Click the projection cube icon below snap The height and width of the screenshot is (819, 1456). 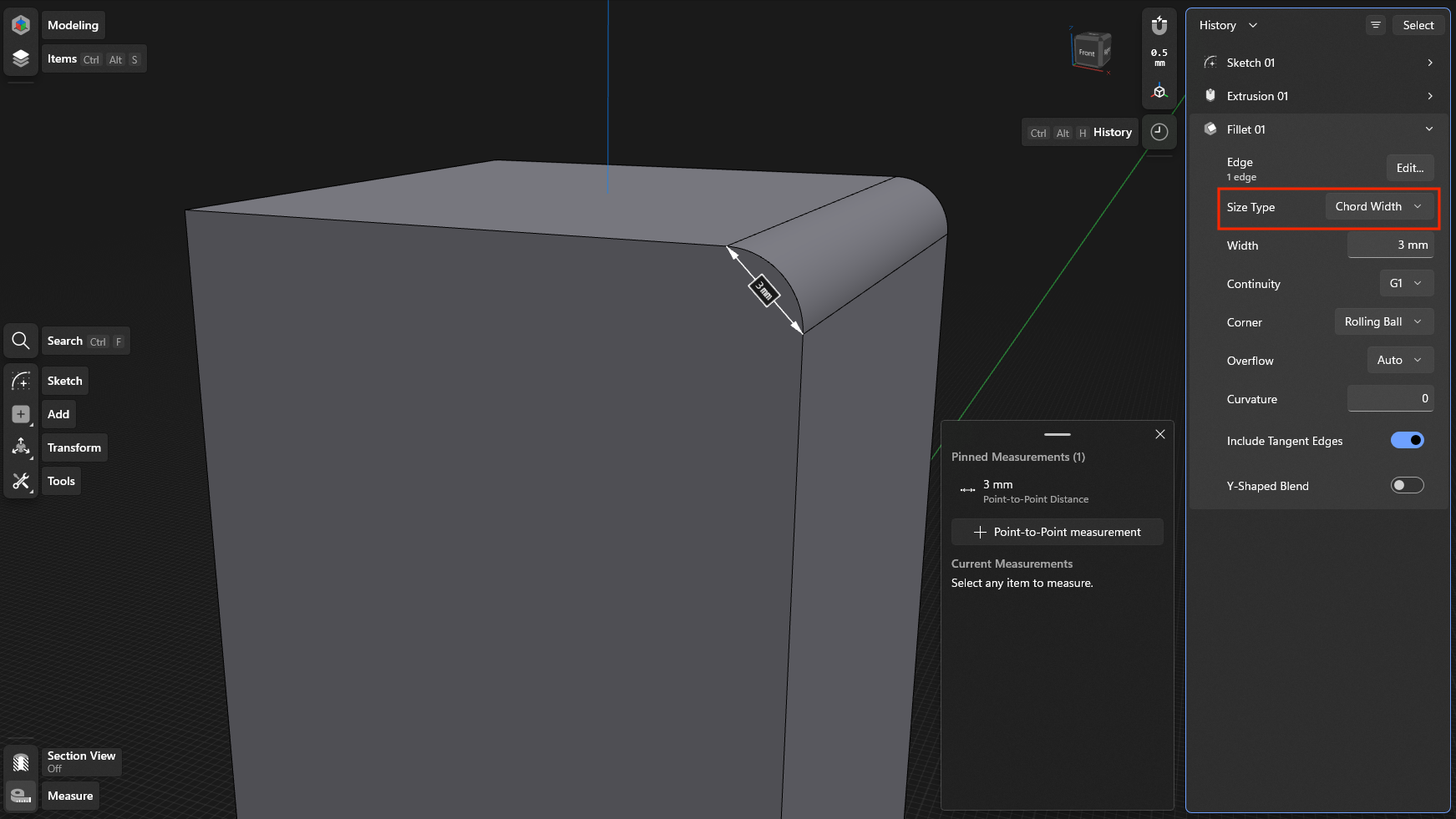(x=1159, y=92)
